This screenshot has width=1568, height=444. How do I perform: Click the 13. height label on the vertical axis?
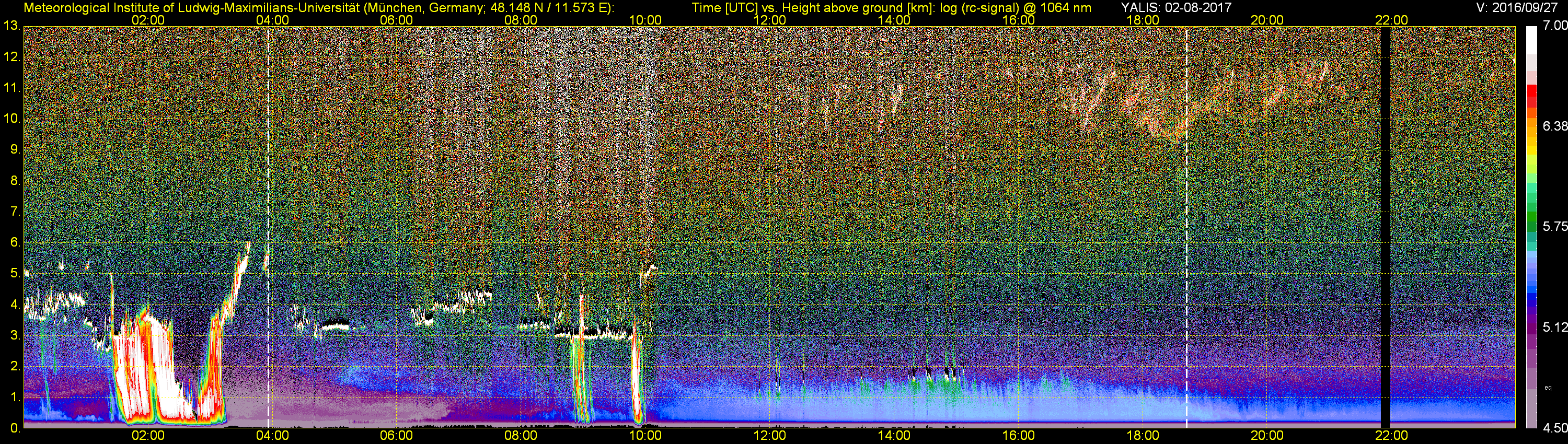(x=11, y=26)
